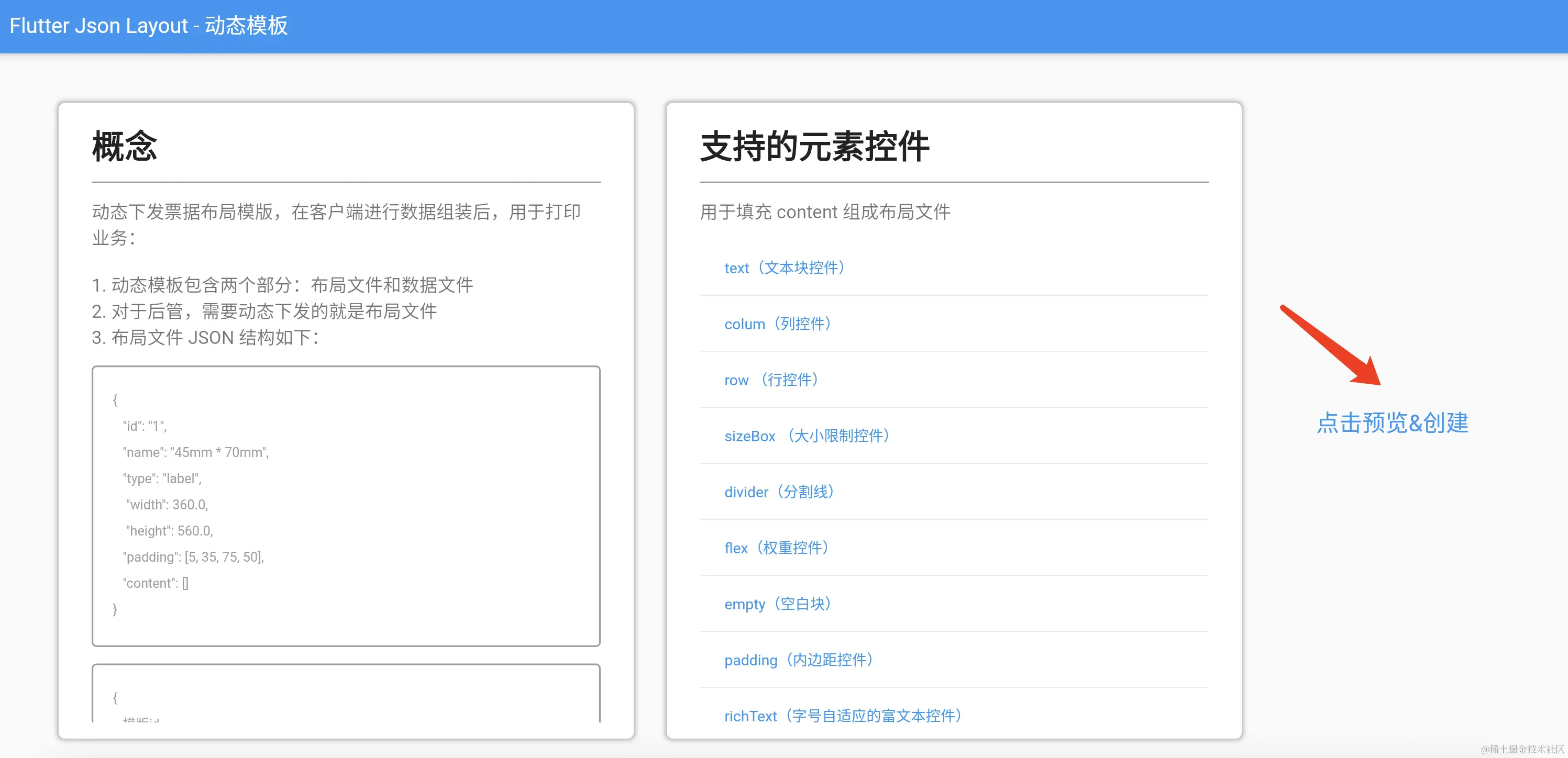
Task: Select padding (内边距控件) list entry
Action: click(x=798, y=660)
